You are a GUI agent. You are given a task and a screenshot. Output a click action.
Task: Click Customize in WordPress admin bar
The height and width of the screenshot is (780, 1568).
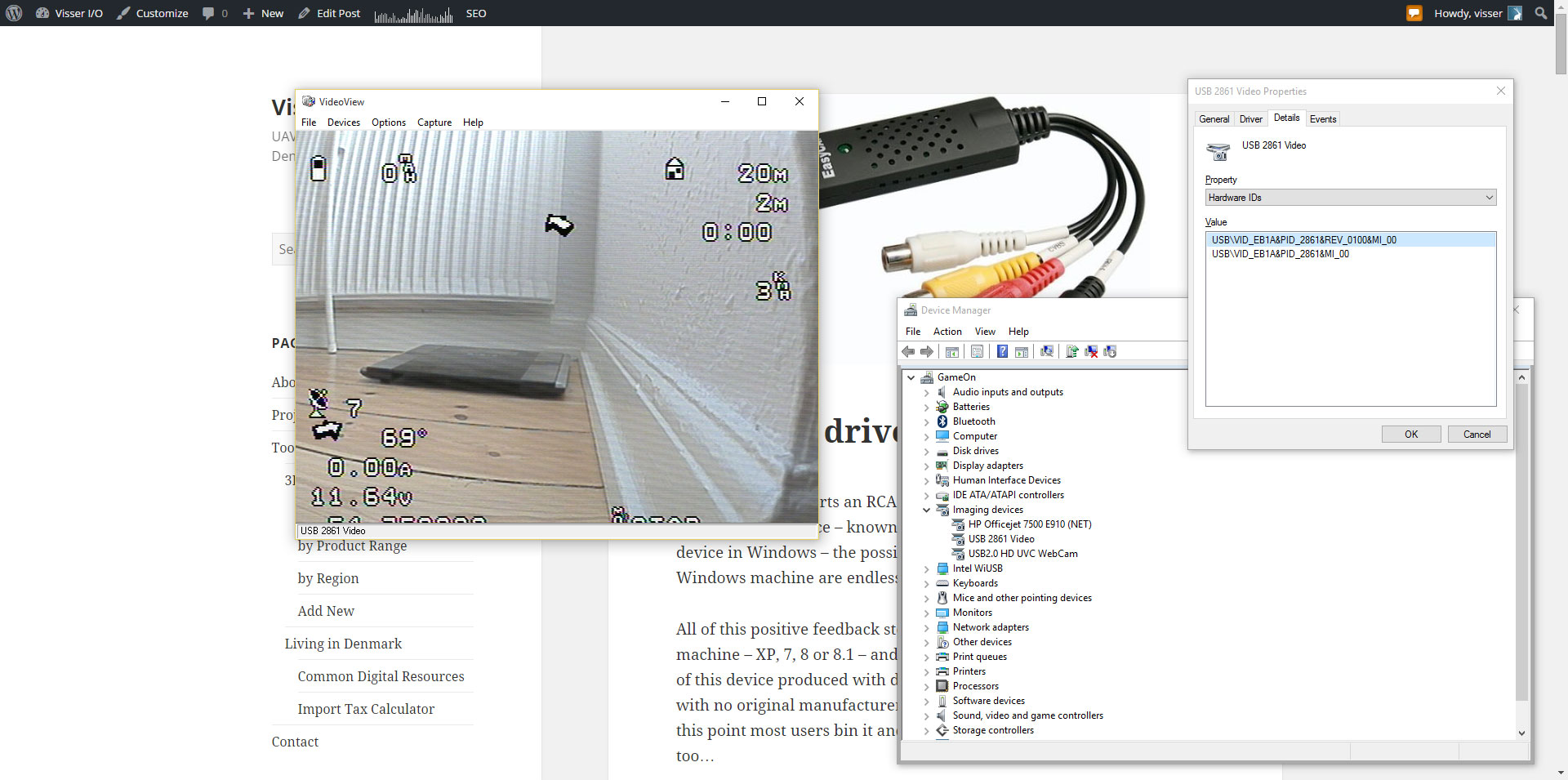click(x=153, y=13)
